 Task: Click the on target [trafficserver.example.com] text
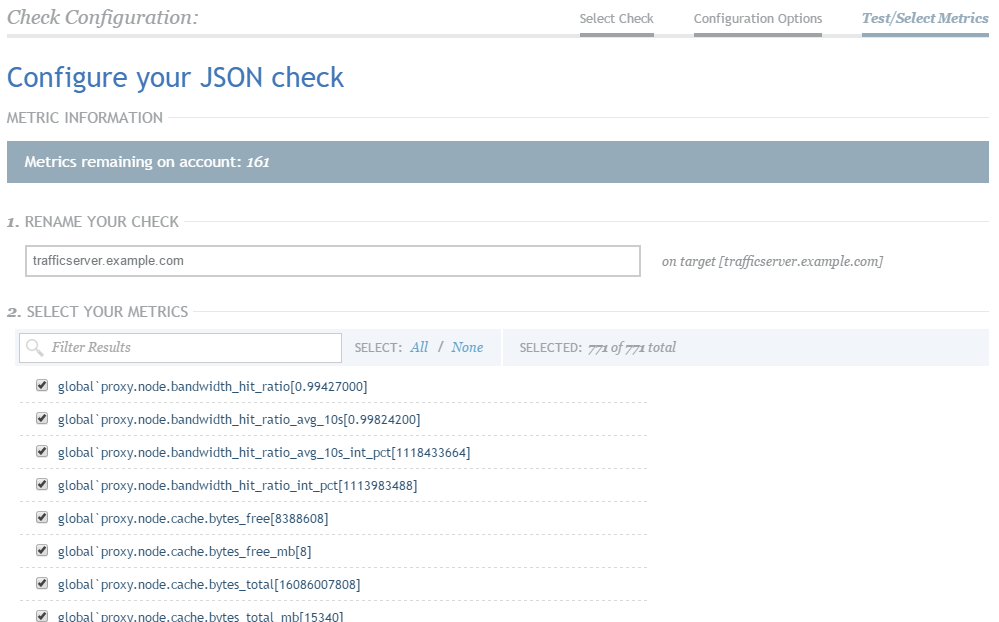(x=772, y=261)
